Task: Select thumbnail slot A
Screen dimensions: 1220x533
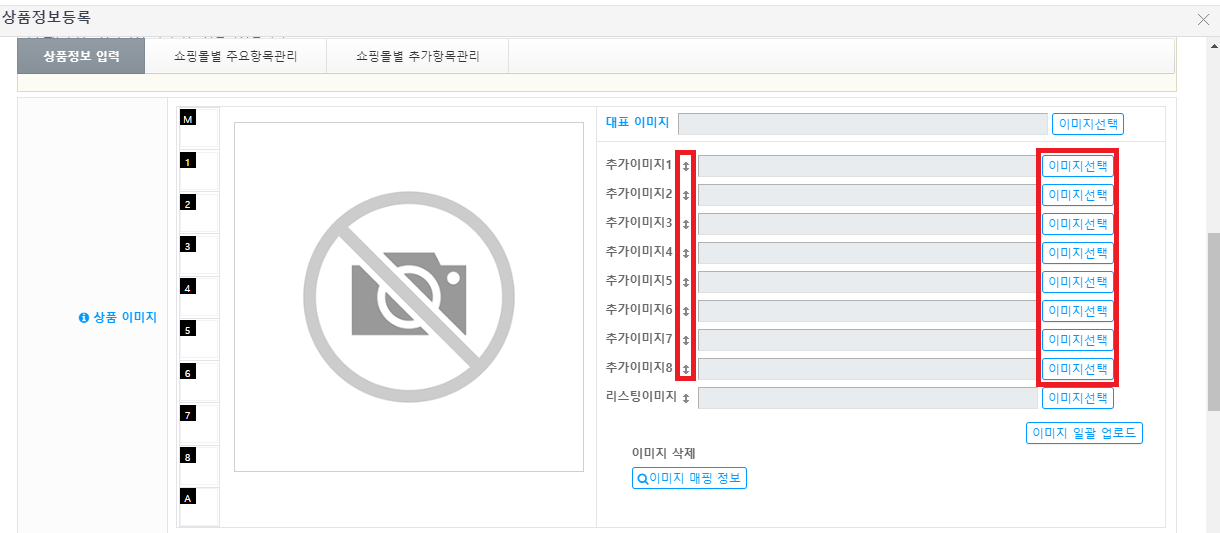Action: (198, 506)
